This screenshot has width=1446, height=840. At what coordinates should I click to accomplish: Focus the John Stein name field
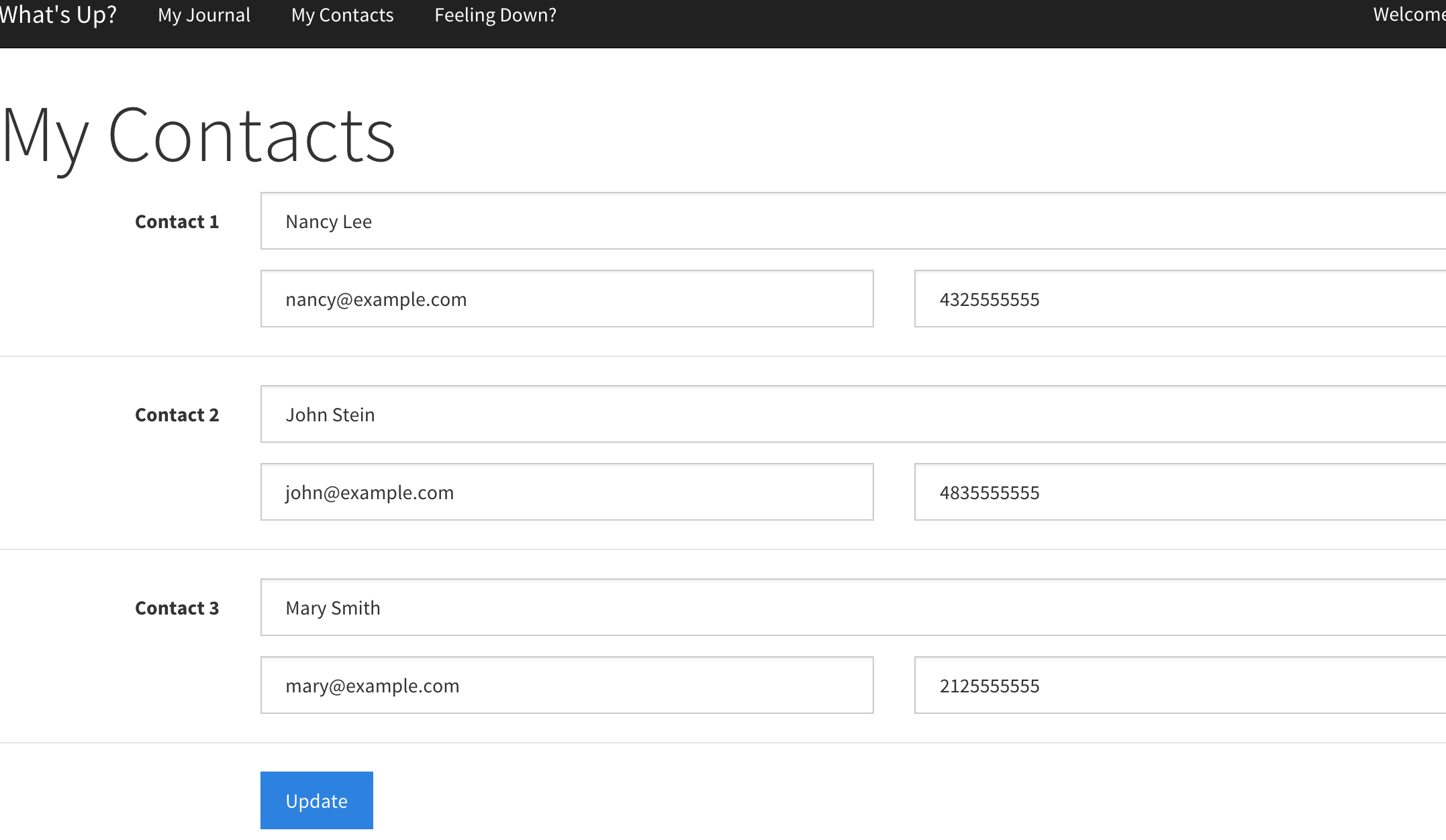coord(853,415)
